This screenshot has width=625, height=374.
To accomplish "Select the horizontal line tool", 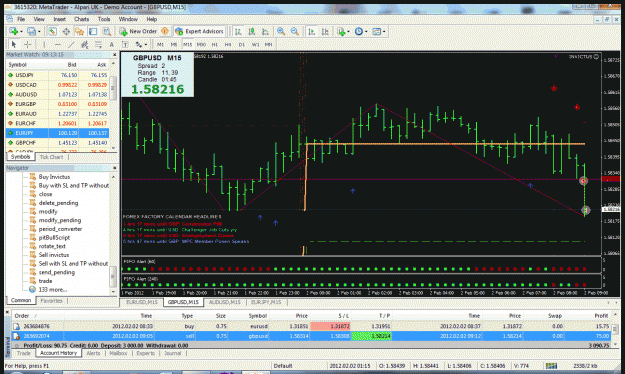I will pos(57,44).
